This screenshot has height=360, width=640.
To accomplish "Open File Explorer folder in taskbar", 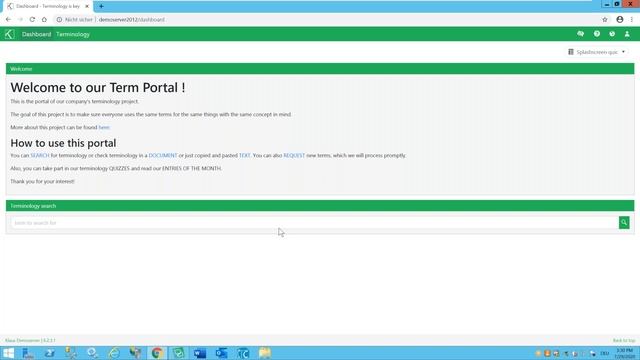I will click(x=264, y=353).
